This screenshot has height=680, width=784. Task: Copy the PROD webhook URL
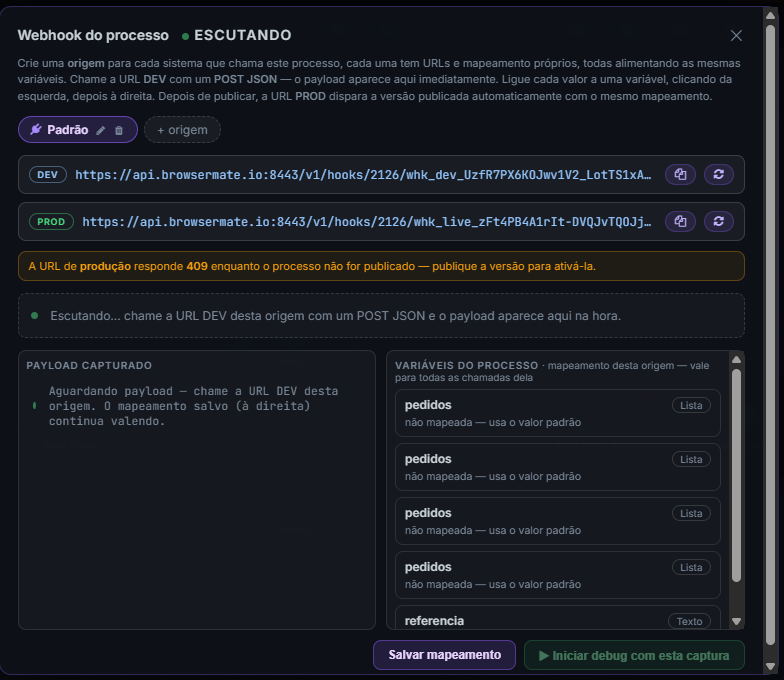pyautogui.click(x=680, y=222)
